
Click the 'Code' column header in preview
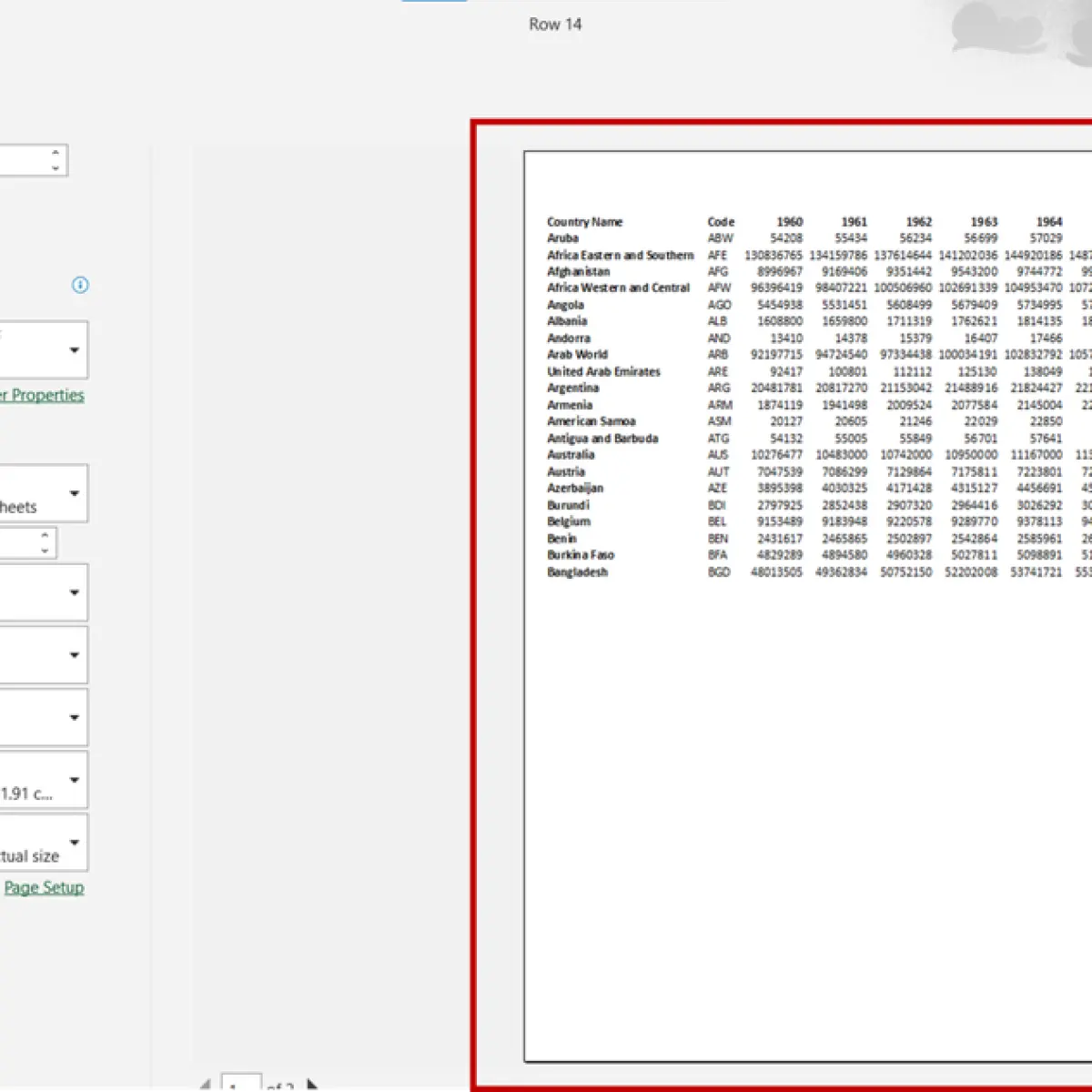pos(721,222)
